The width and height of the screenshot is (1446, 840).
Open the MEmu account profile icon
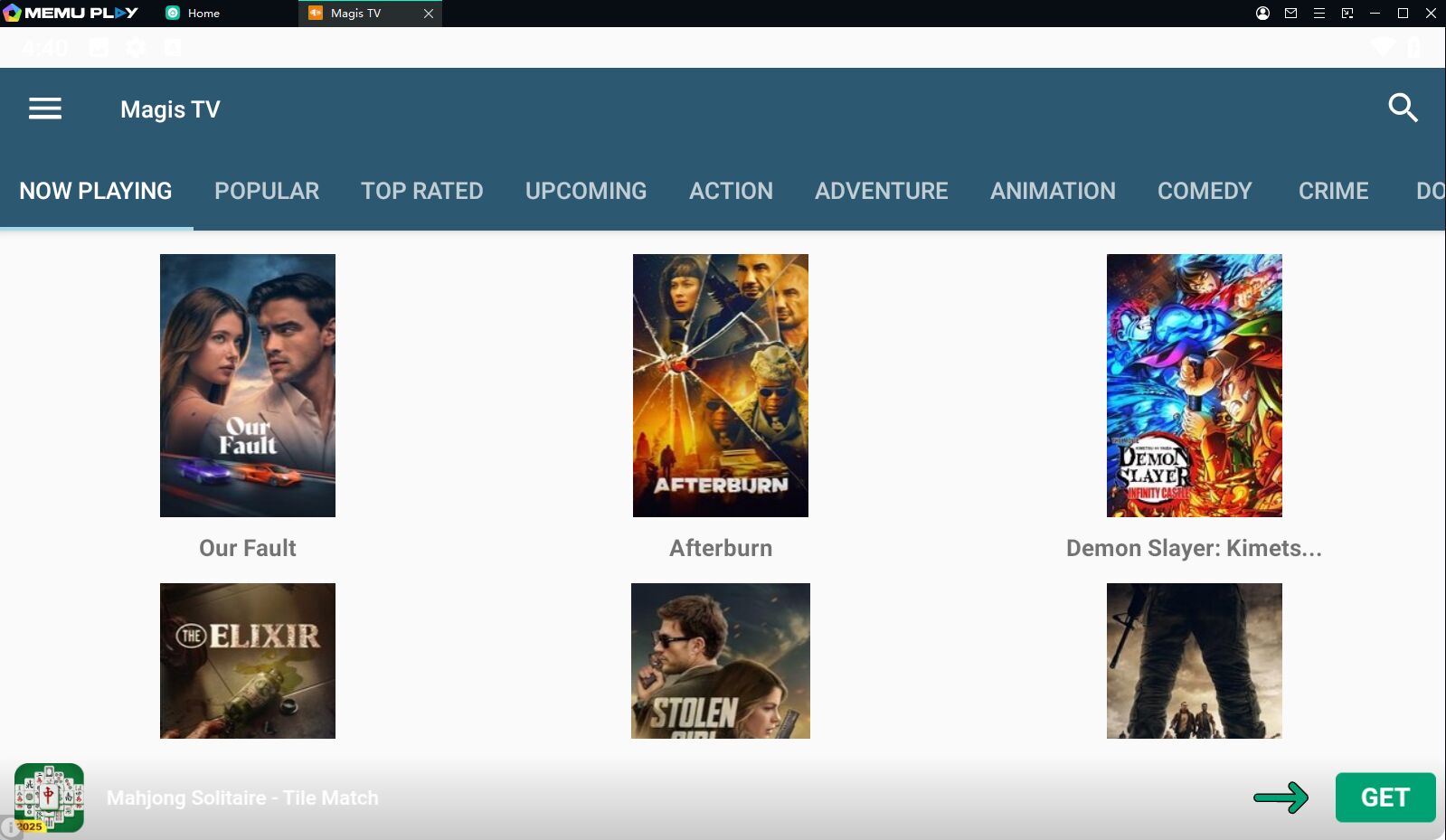tap(1262, 14)
